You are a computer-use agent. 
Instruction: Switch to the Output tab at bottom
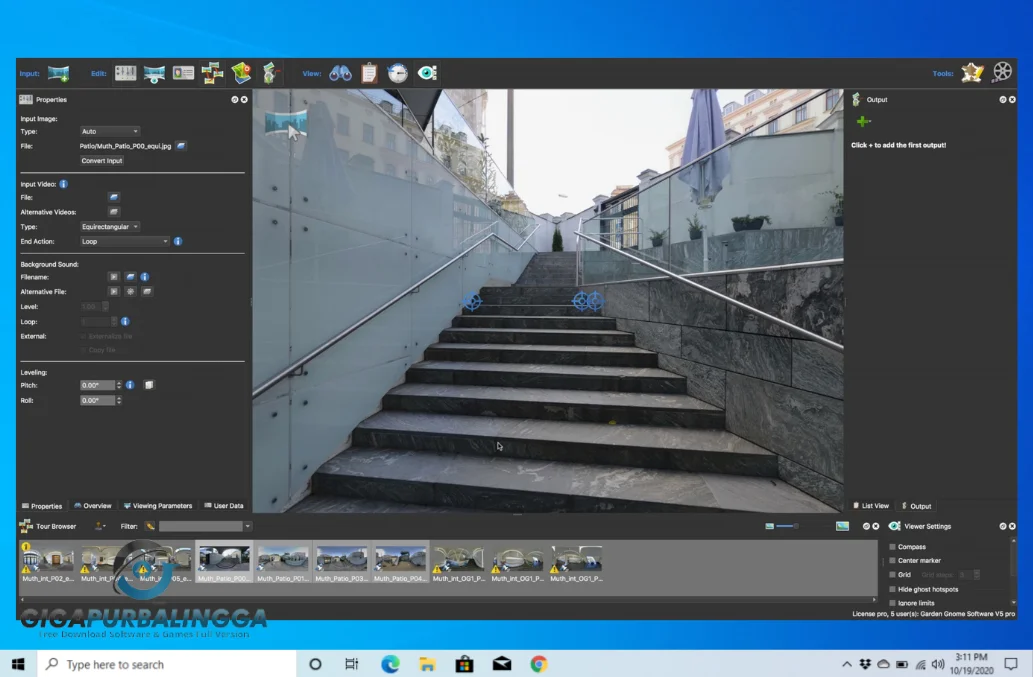(x=916, y=506)
